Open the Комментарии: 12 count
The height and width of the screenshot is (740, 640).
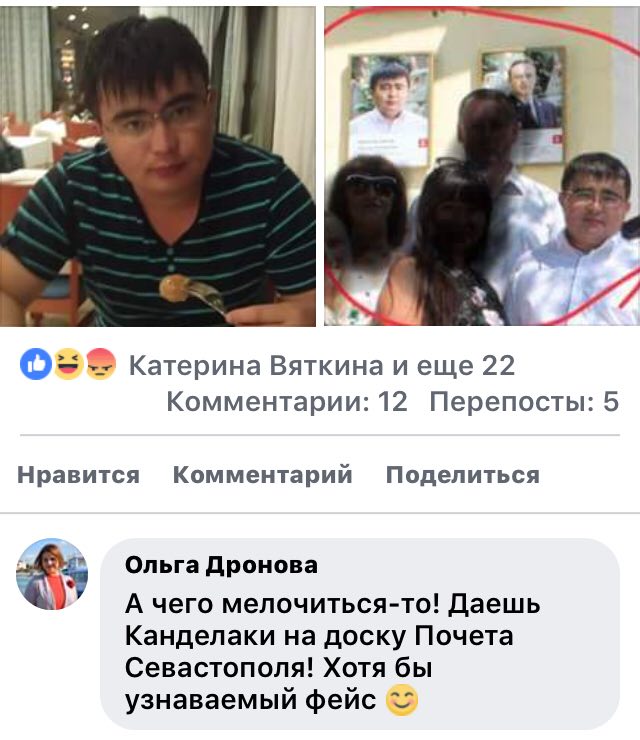click(287, 402)
